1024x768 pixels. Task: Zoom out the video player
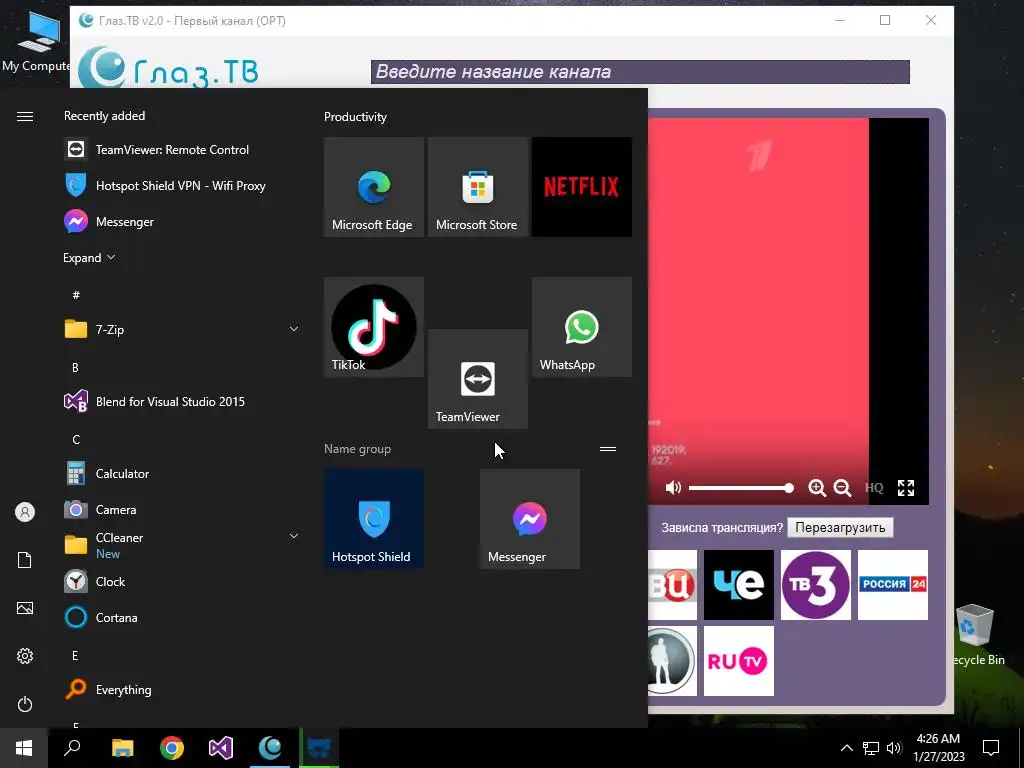point(843,488)
